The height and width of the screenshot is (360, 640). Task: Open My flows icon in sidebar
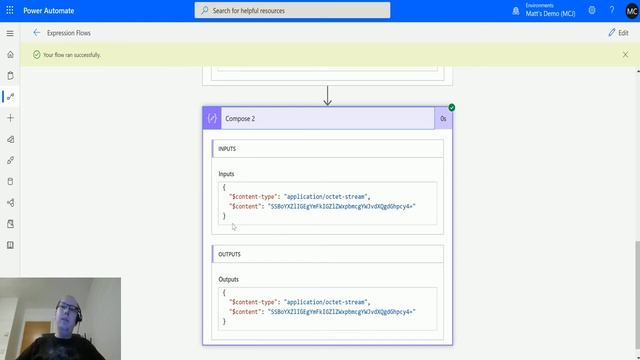11,97
